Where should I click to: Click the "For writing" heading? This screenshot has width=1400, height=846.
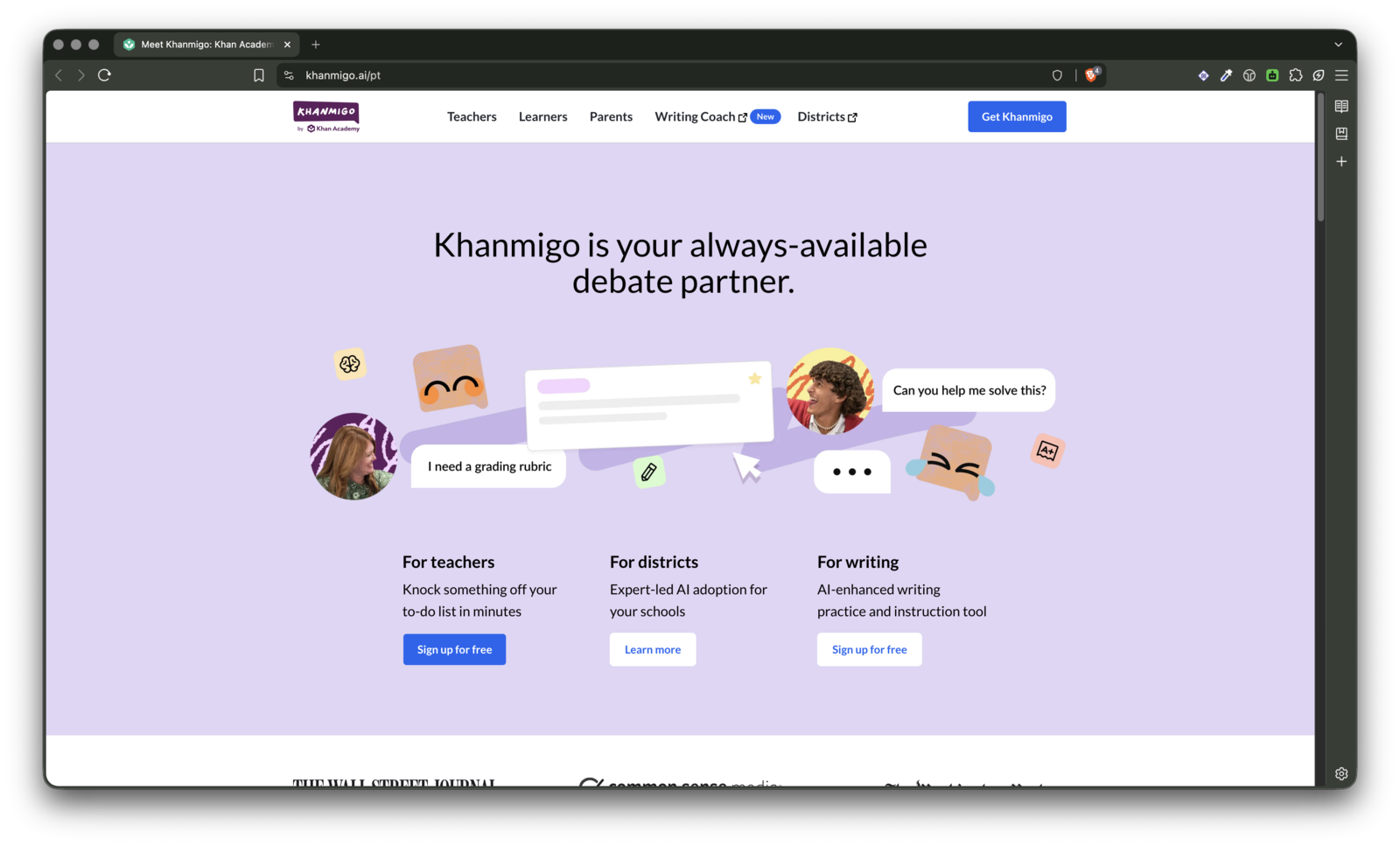pos(857,562)
